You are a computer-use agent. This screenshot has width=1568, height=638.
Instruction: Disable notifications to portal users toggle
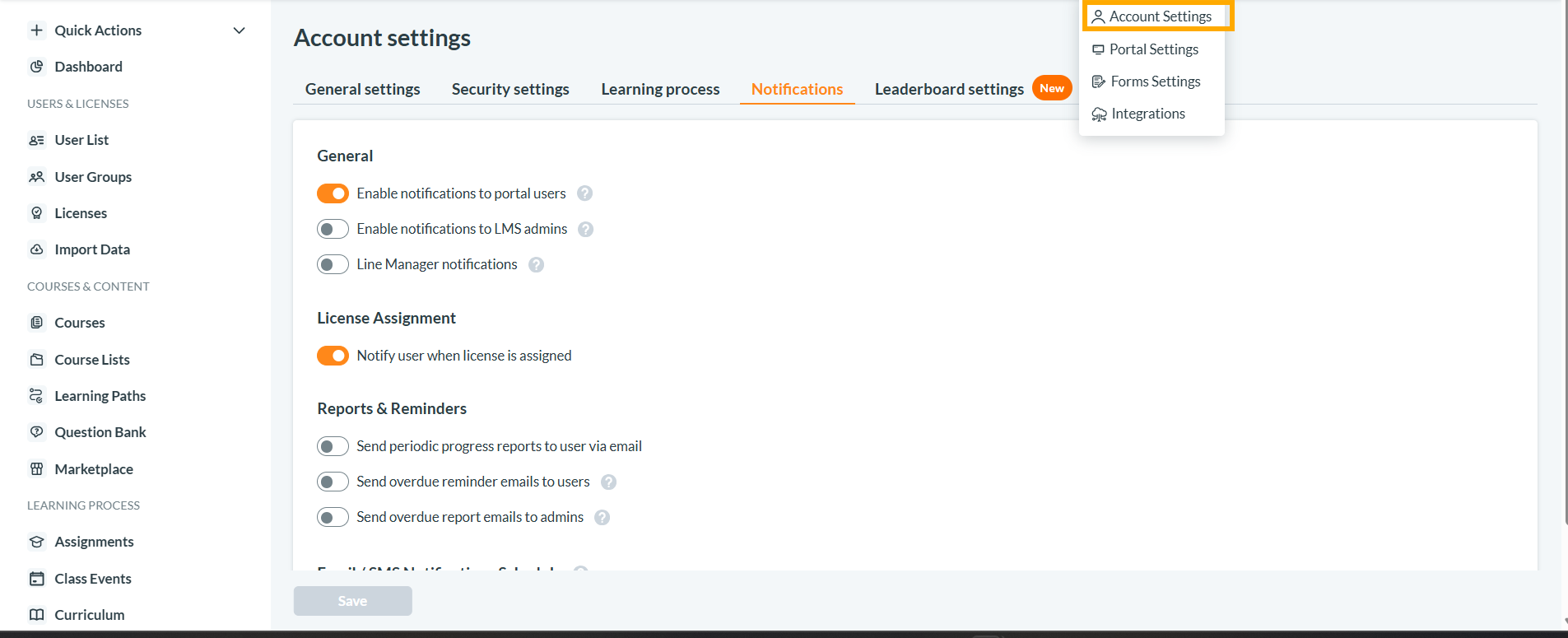(333, 193)
